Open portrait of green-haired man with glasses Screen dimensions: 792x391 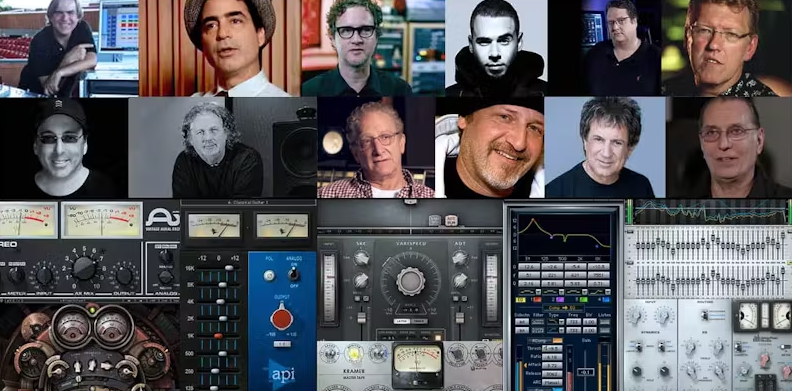(x=373, y=48)
